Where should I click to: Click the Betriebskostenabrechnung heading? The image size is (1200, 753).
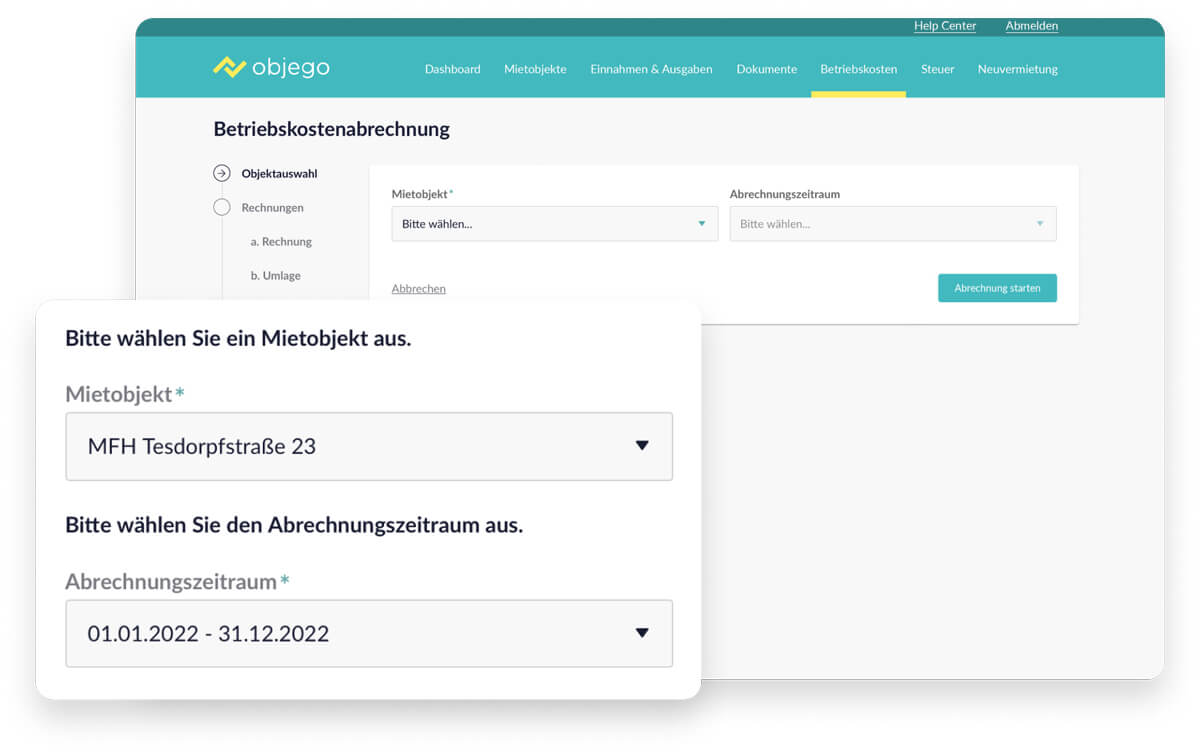pyautogui.click(x=332, y=129)
